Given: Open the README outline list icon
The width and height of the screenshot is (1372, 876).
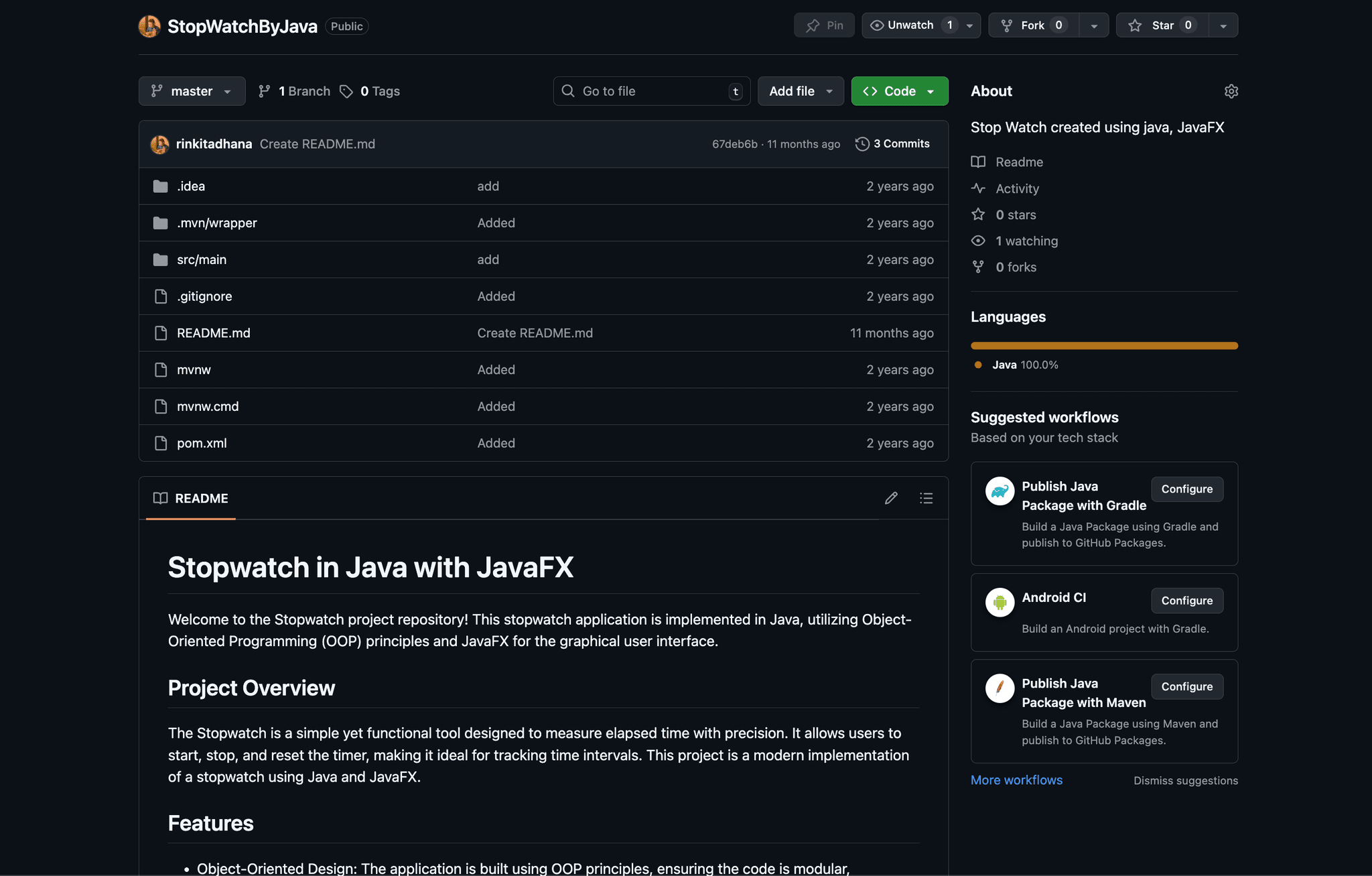Looking at the screenshot, I should (x=926, y=498).
